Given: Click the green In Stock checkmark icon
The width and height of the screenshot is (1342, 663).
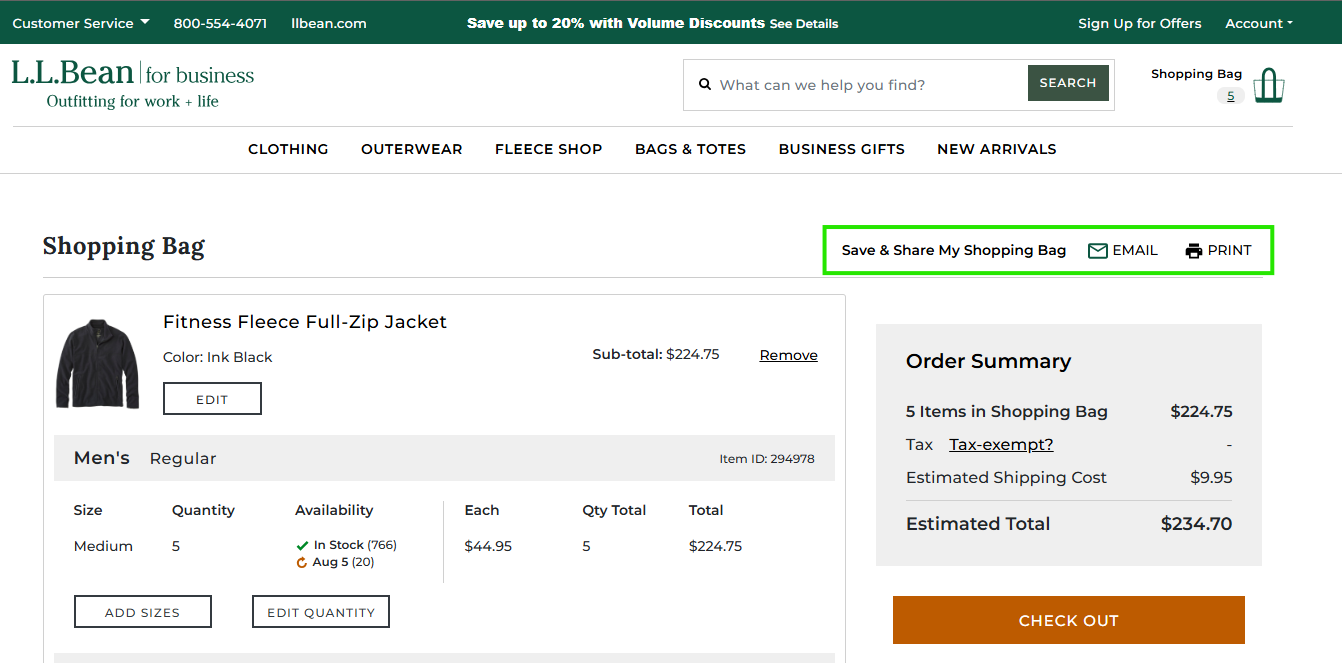Looking at the screenshot, I should click(x=302, y=546).
